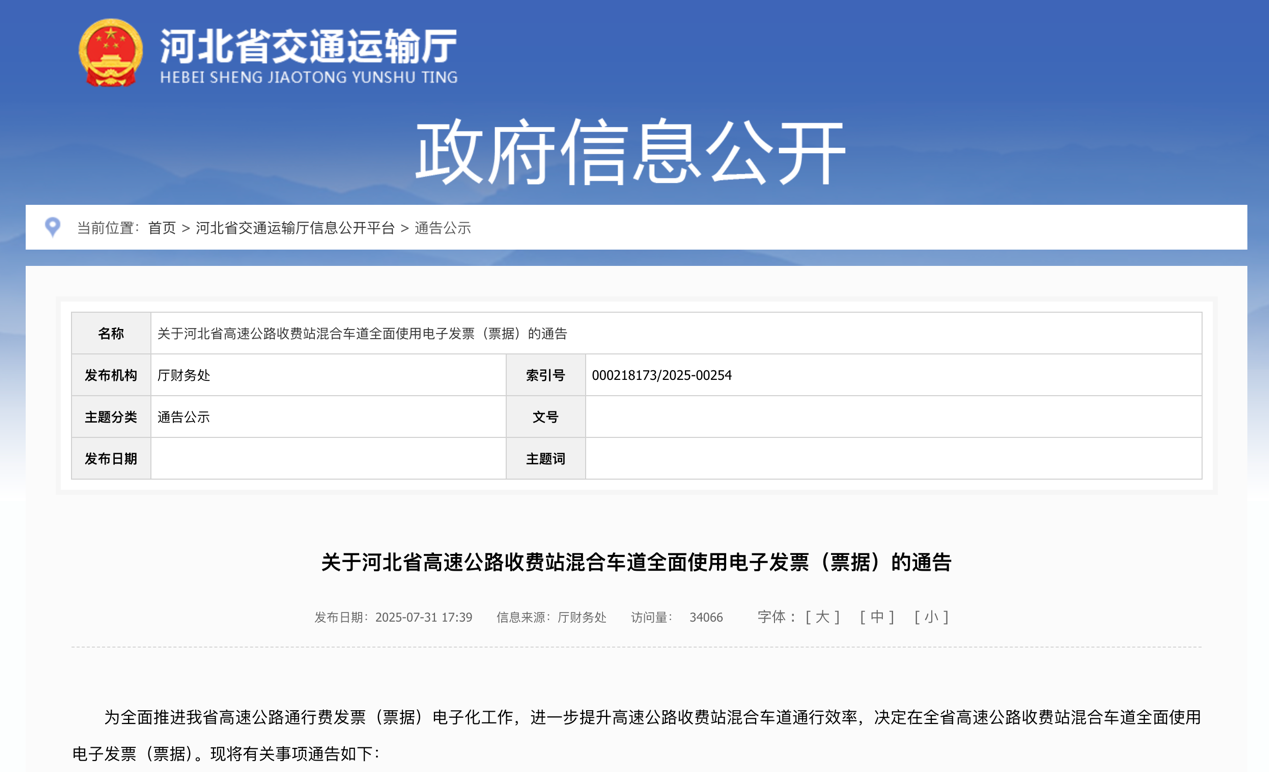Click the empty 主题词 value cell
Screen dimensions: 1269x772
(x=892, y=459)
